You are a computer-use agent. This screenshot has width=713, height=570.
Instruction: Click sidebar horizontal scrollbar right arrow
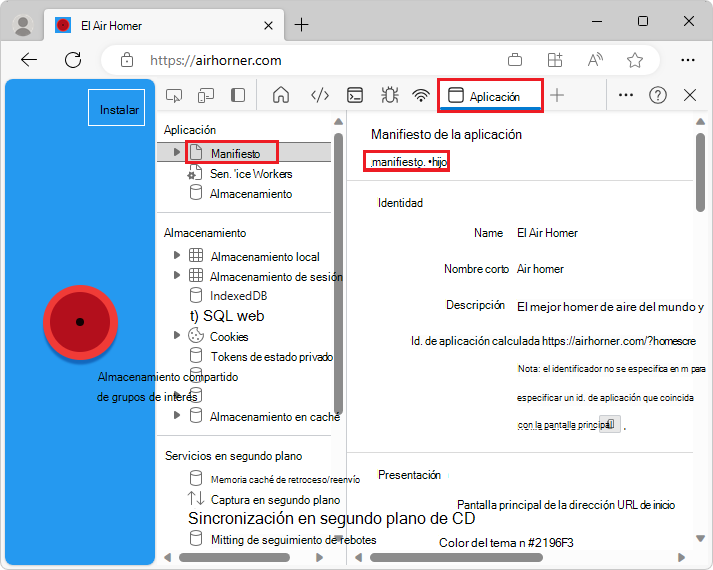pos(319,557)
